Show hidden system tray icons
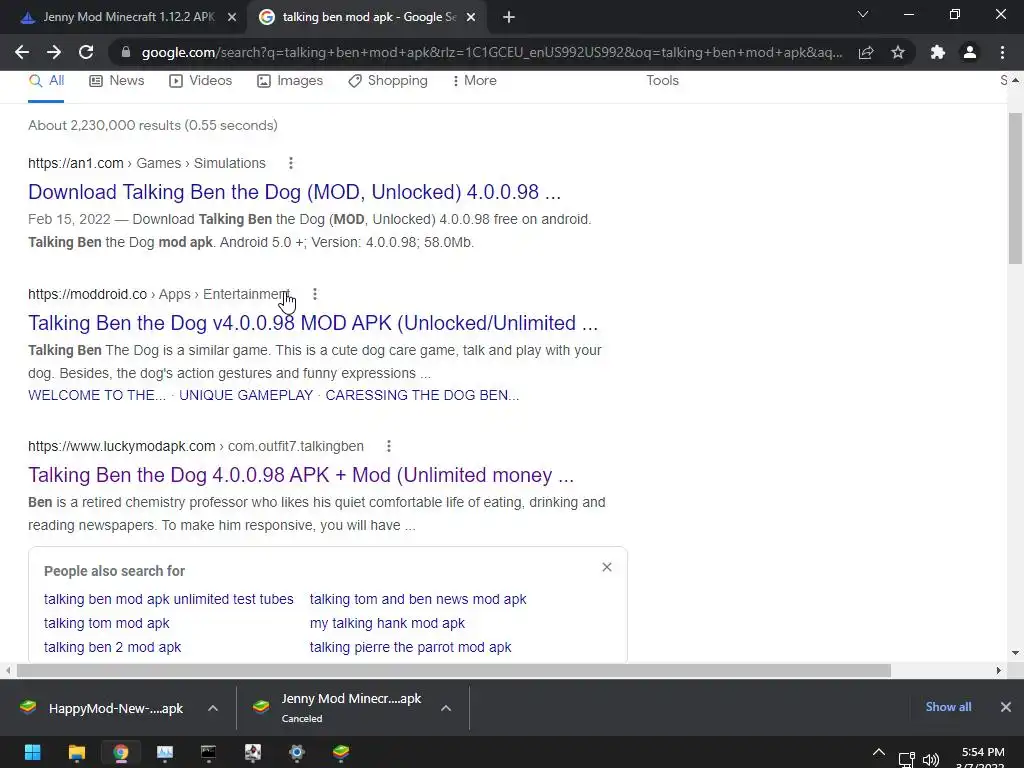Viewport: 1024px width, 768px height. click(x=879, y=753)
